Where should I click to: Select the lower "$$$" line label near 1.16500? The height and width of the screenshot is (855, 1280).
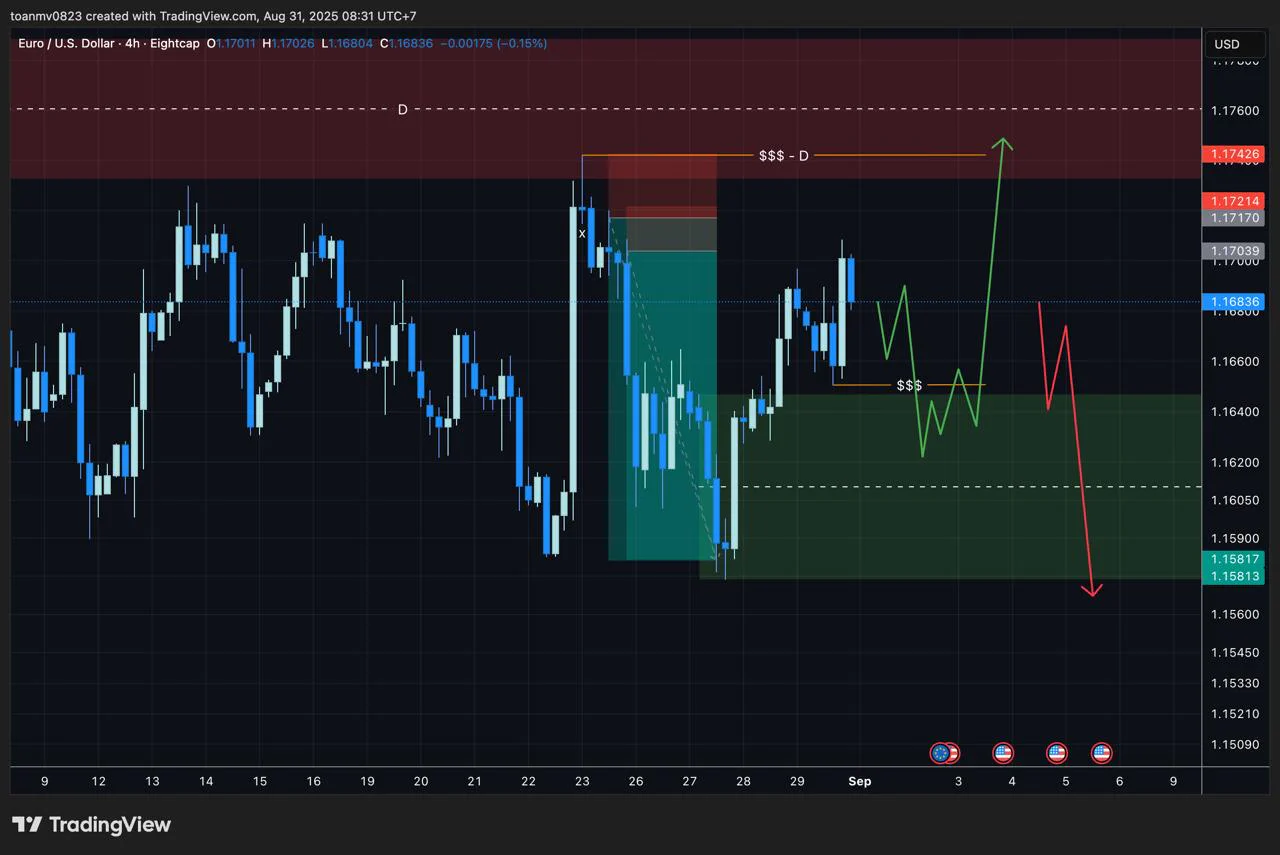[909, 385]
